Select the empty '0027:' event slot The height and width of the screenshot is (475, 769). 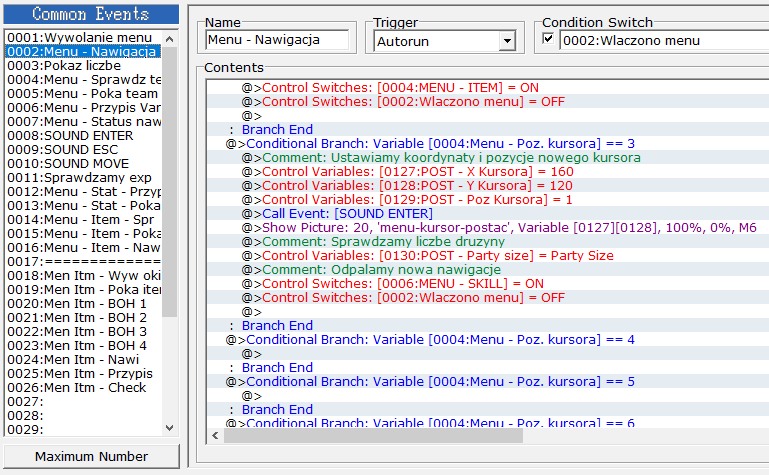click(82, 401)
